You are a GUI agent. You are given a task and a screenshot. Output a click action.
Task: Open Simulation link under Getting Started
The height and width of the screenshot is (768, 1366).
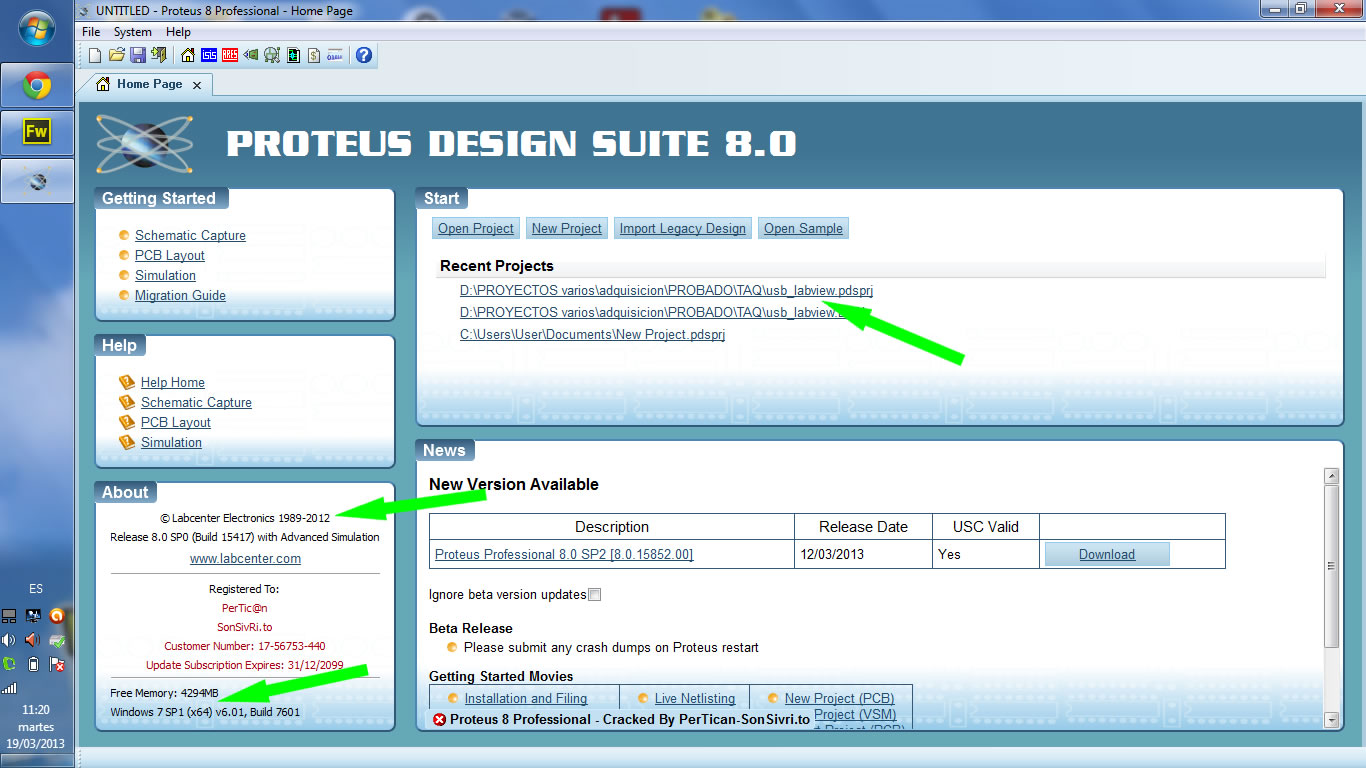click(x=165, y=275)
